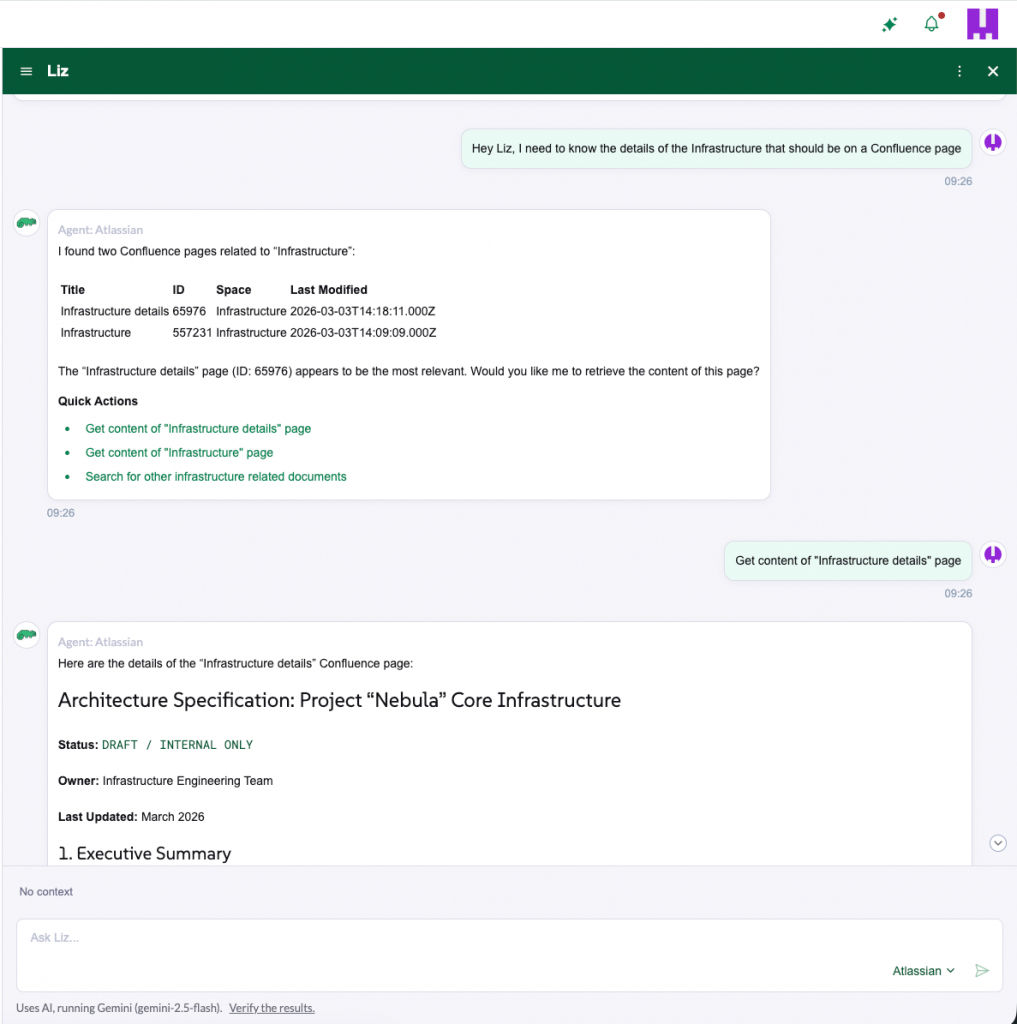Click the user avatar next to 'Get content' message
1017x1024 pixels.
pos(992,554)
